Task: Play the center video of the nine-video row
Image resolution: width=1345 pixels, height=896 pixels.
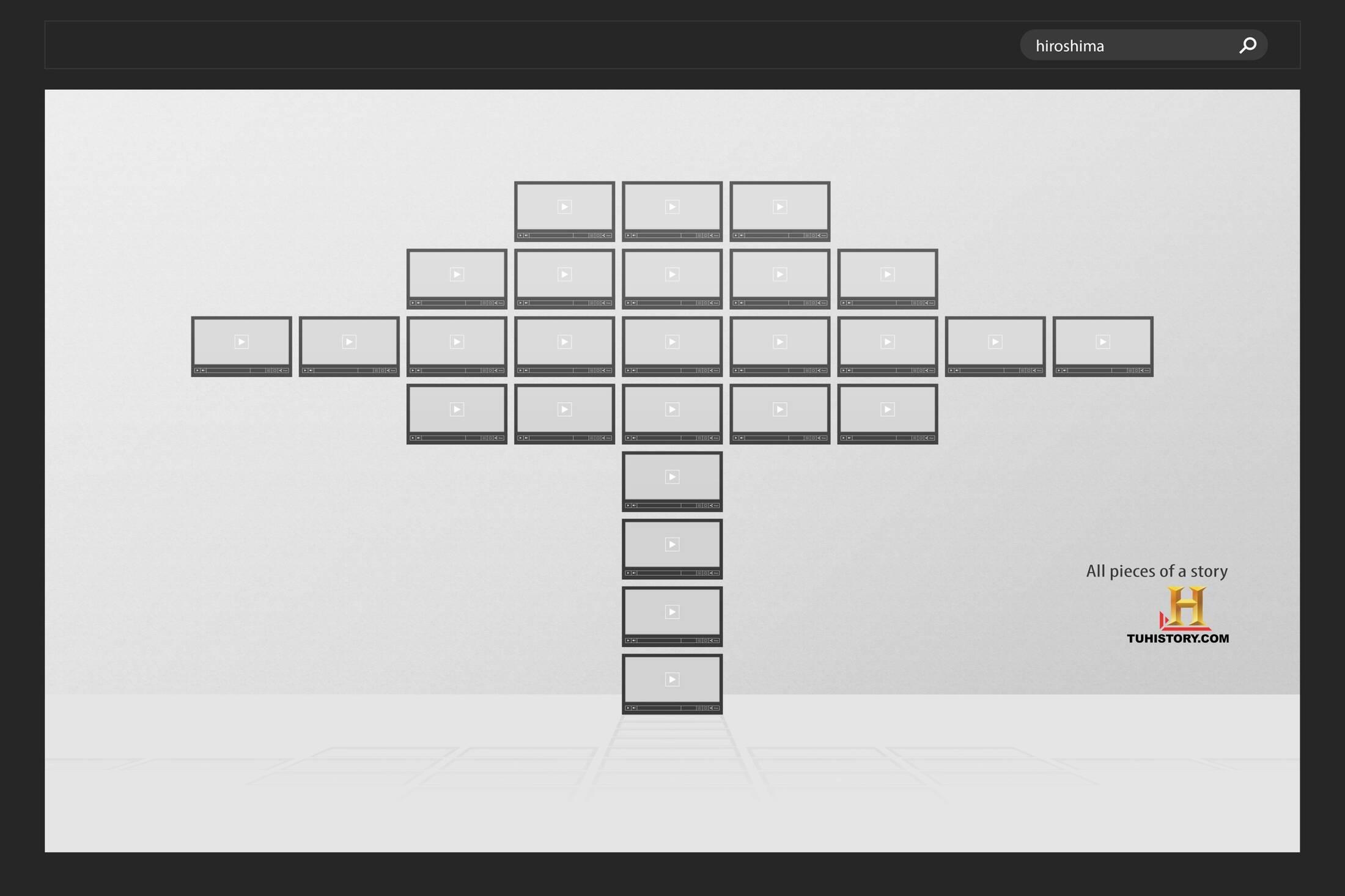Action: (x=672, y=342)
